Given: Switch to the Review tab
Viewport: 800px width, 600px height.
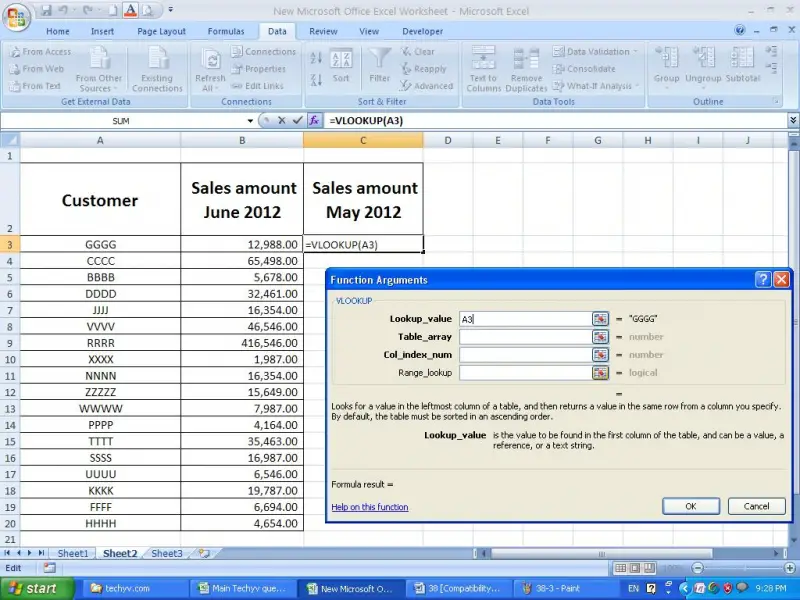Looking at the screenshot, I should click(x=323, y=31).
